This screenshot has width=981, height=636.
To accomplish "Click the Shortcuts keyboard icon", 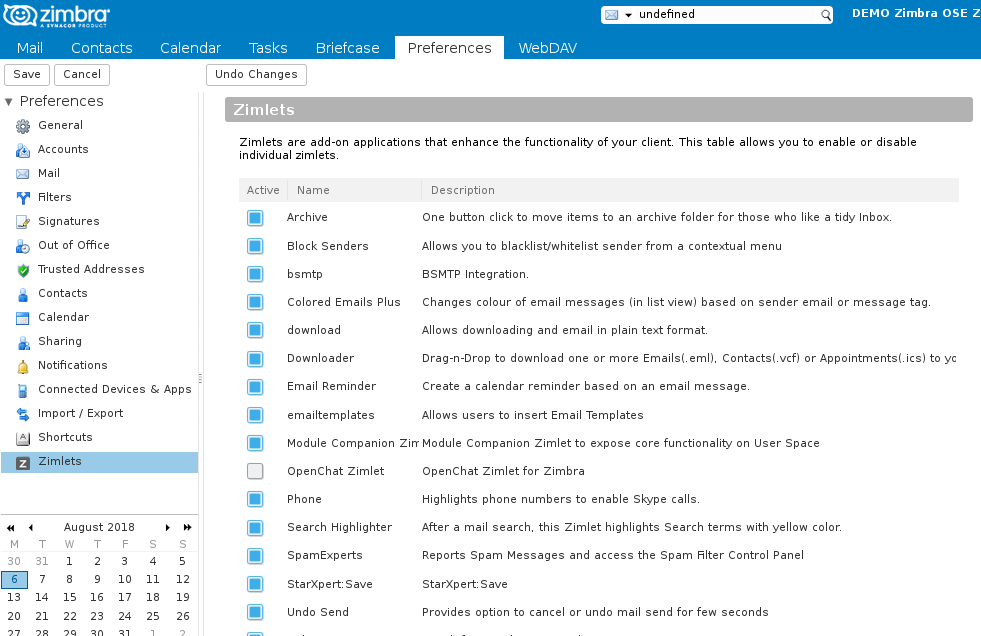I will (x=23, y=438).
